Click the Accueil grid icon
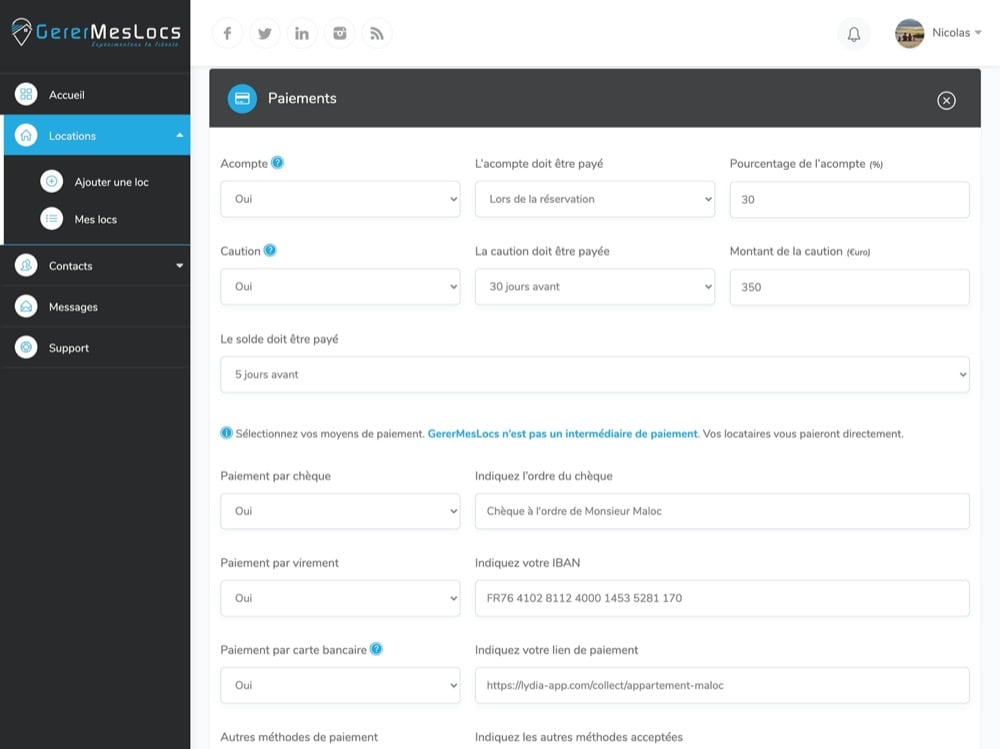 click(x=26, y=94)
